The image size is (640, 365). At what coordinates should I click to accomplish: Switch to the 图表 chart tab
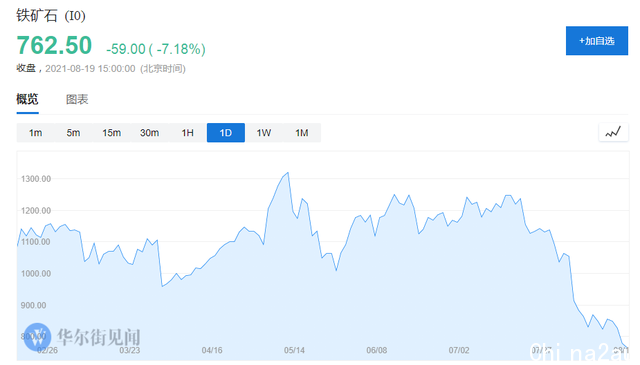point(77,99)
